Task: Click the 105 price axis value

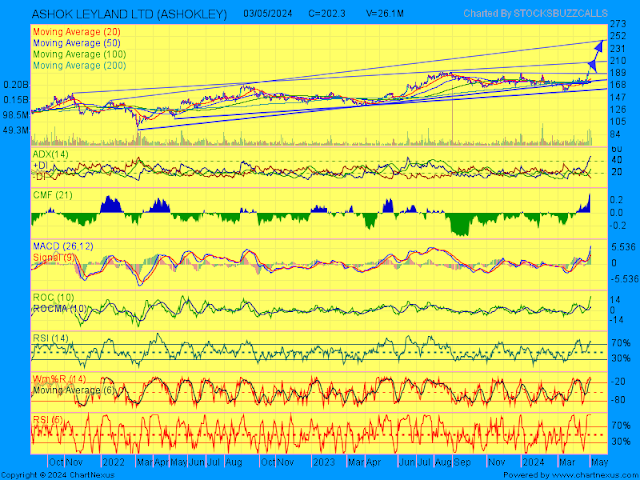Action: click(618, 122)
